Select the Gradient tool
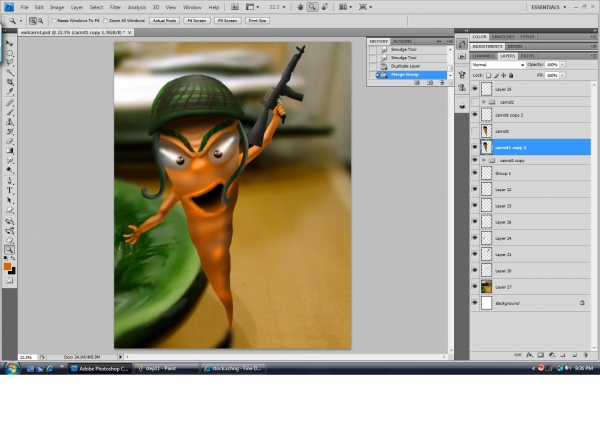600x438 pixels. (x=10, y=151)
